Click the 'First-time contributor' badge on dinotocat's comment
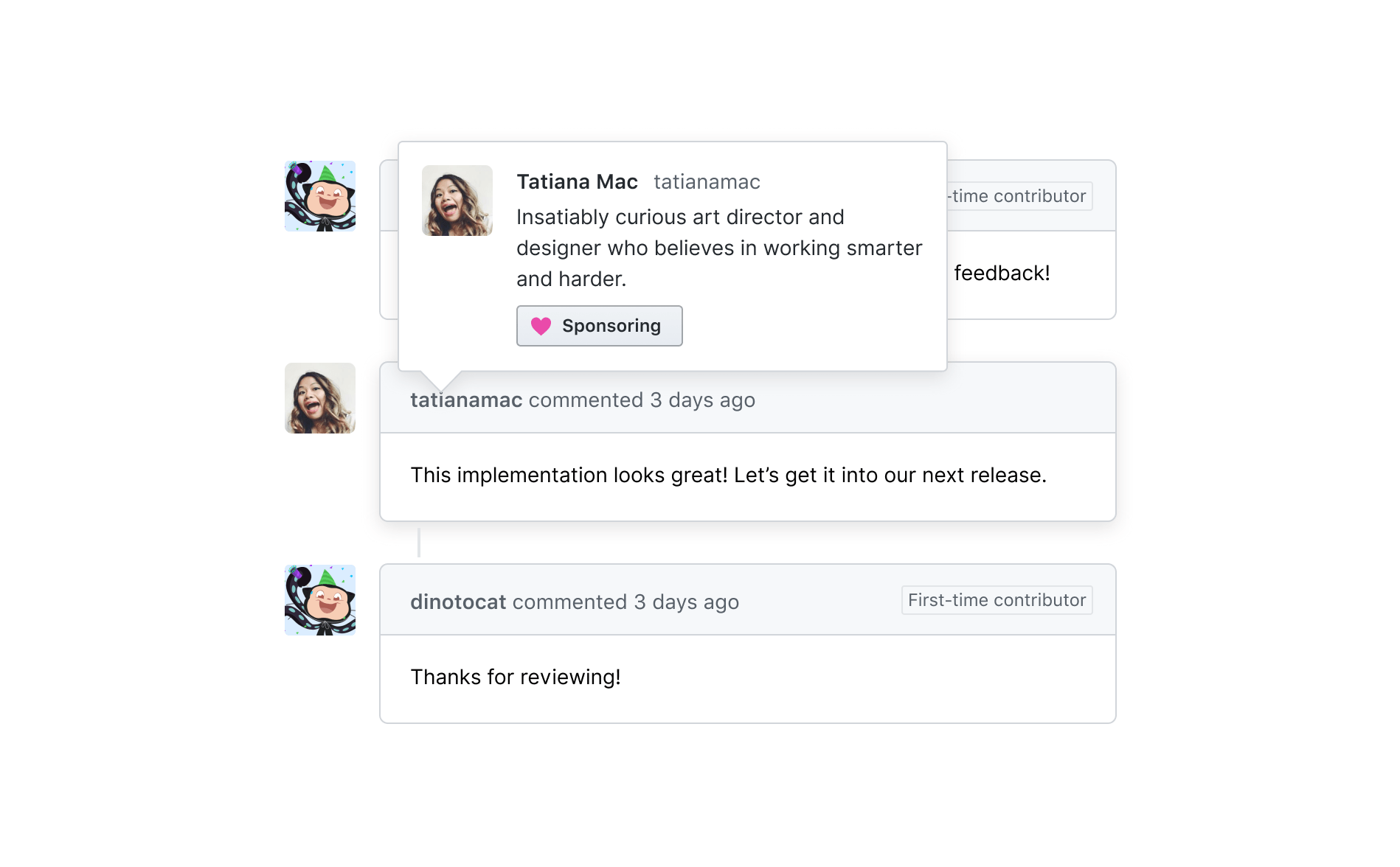1400x867 pixels. coord(997,600)
